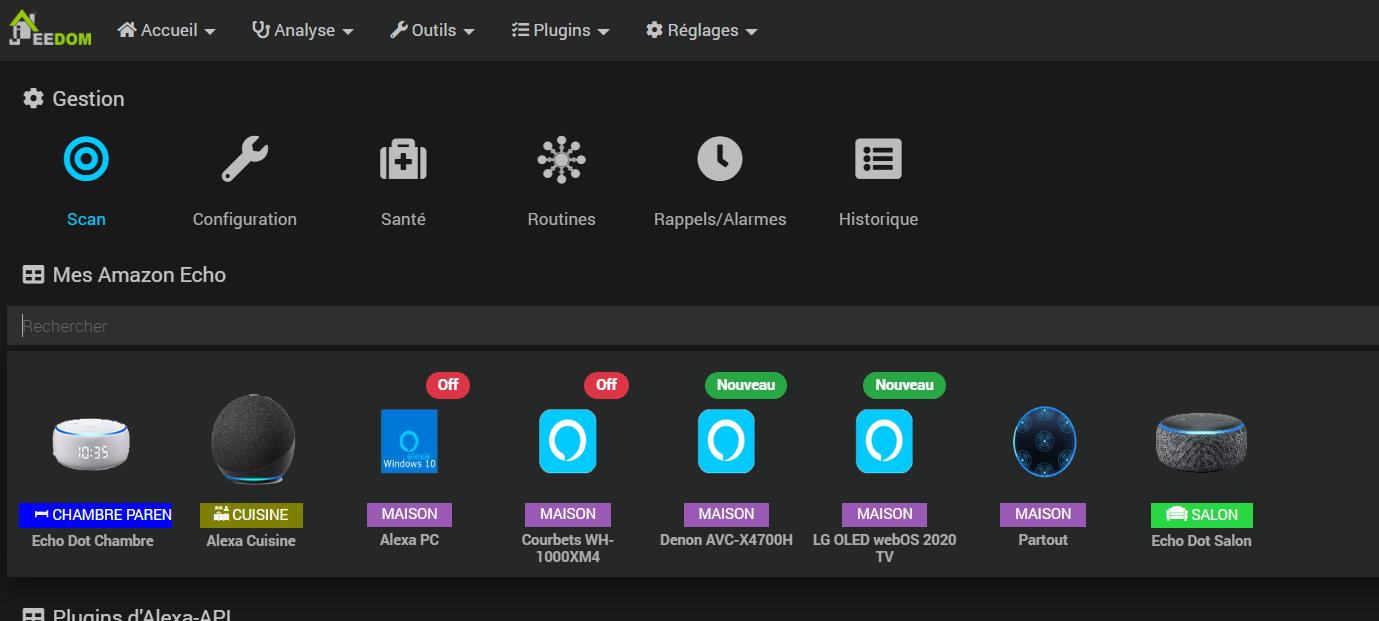Open Configuration wrench icon
Viewport: 1379px width, 621px height.
(x=245, y=159)
